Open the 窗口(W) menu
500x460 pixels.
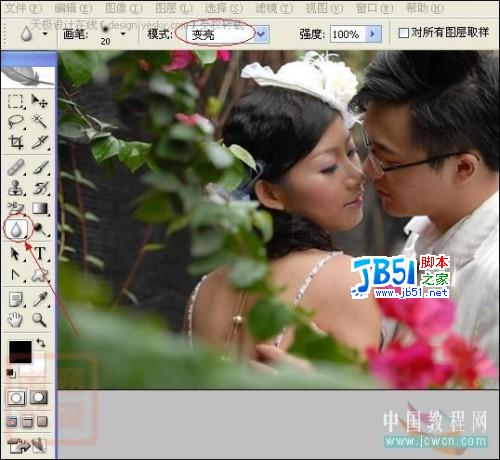374,8
